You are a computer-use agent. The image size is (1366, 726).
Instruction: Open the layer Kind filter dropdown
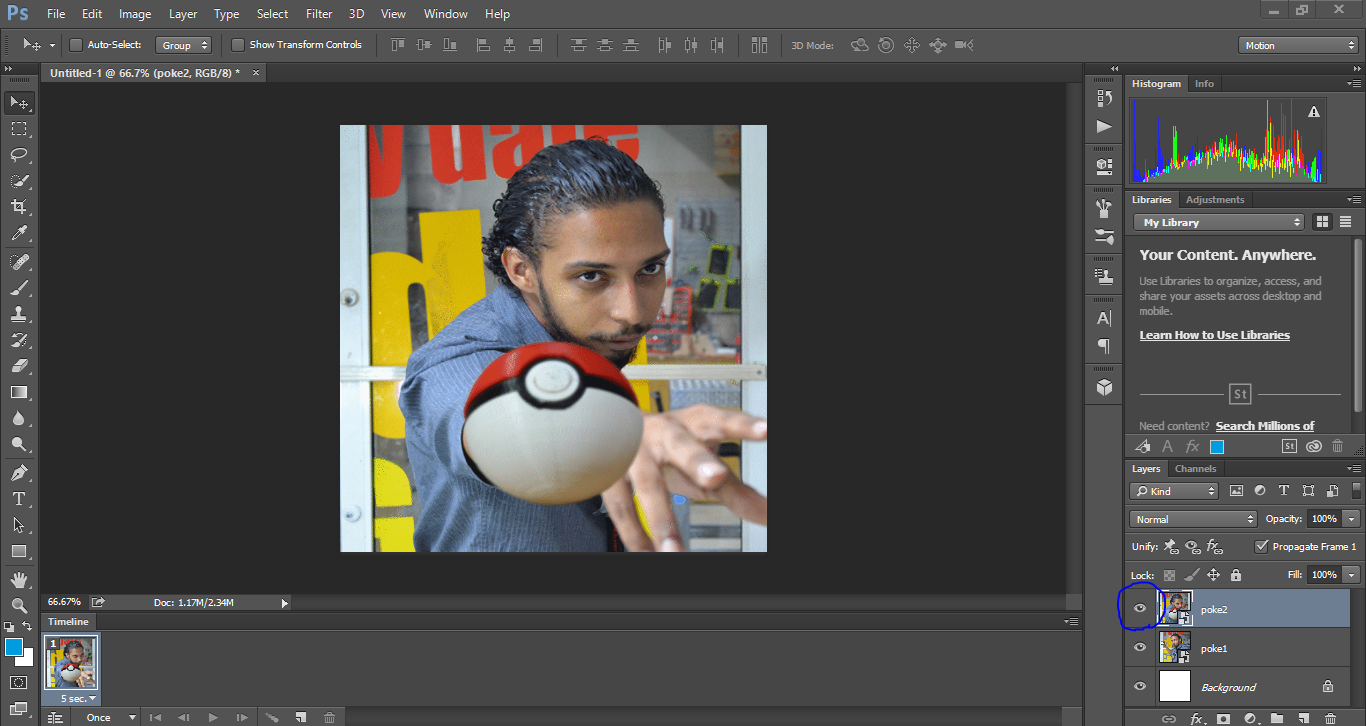click(1175, 491)
